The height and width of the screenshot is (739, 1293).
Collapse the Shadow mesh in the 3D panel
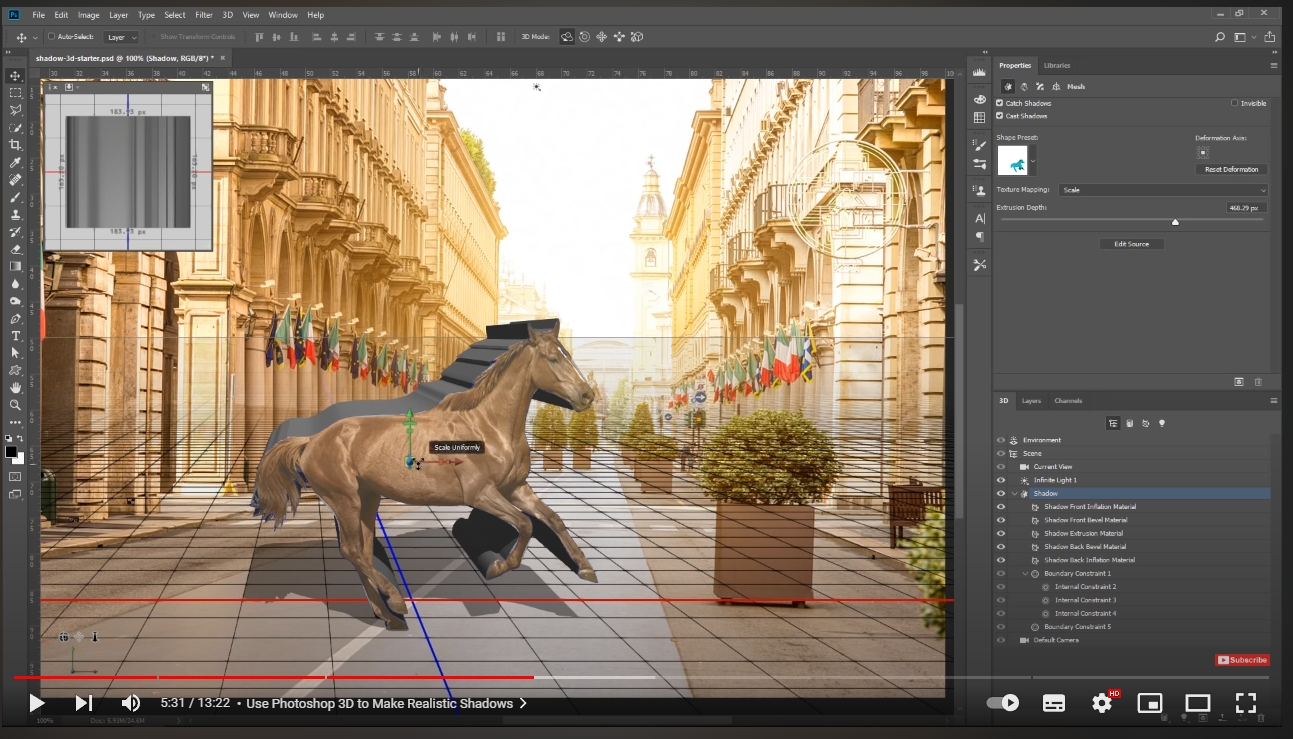(1016, 493)
